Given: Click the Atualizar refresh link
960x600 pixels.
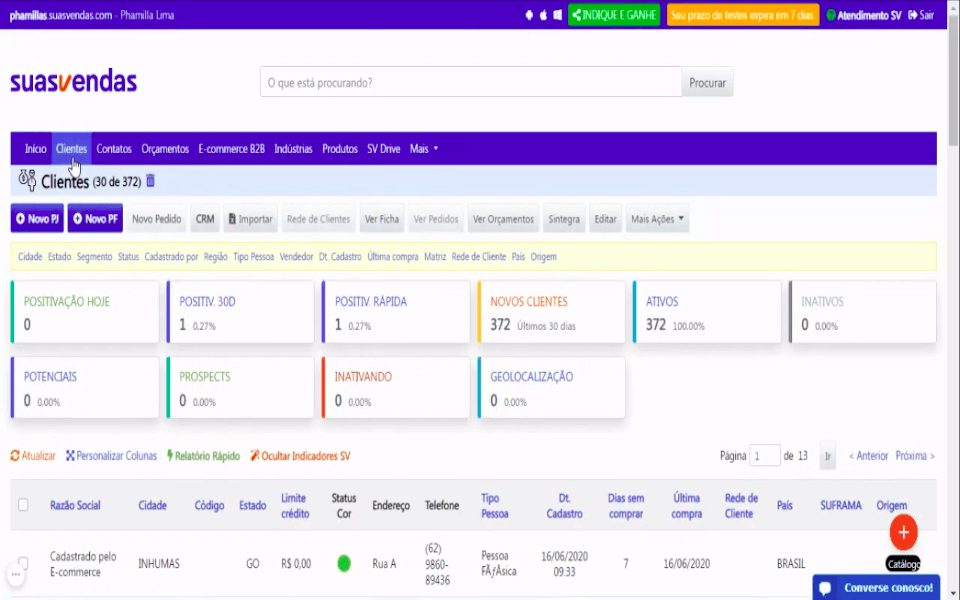Looking at the screenshot, I should 33,456.
